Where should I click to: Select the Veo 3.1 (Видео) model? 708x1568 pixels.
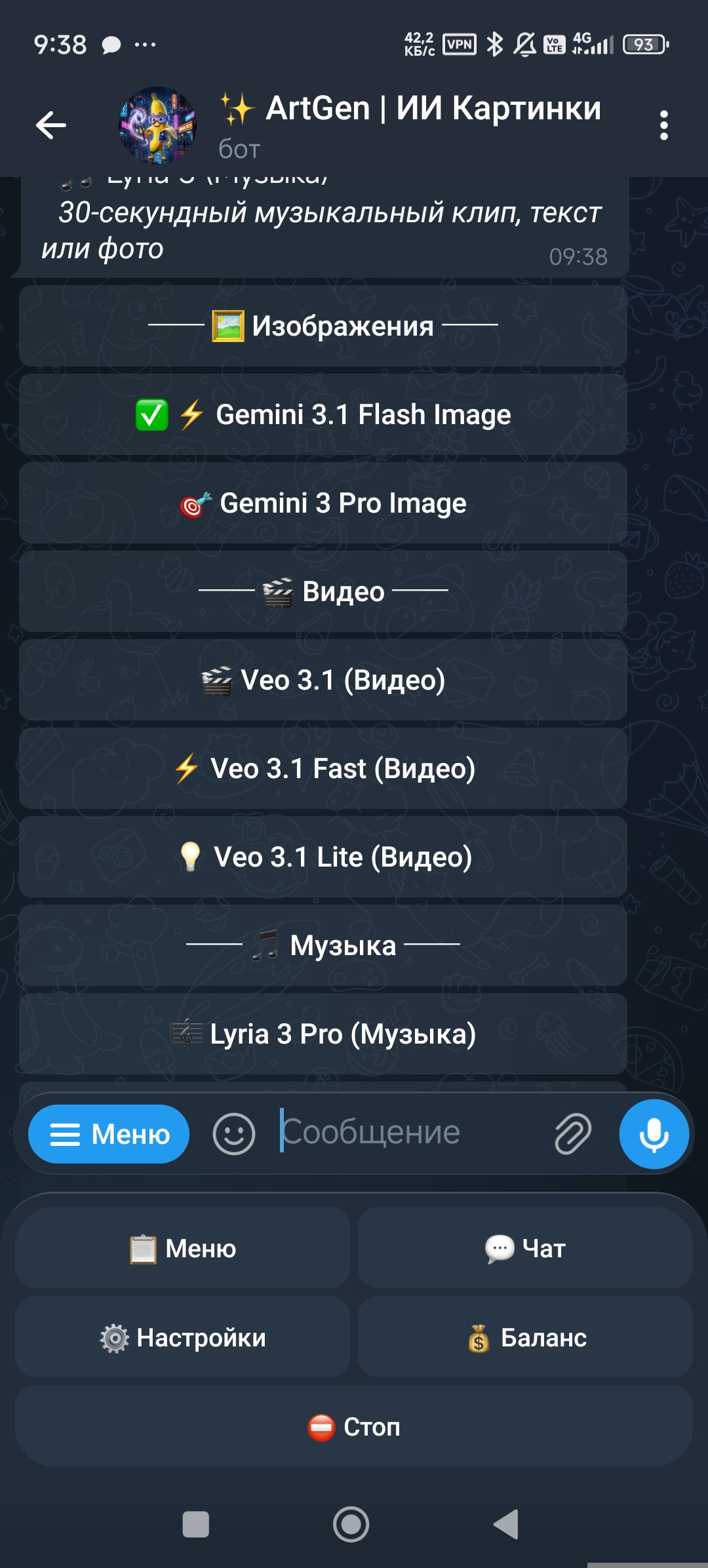point(323,680)
